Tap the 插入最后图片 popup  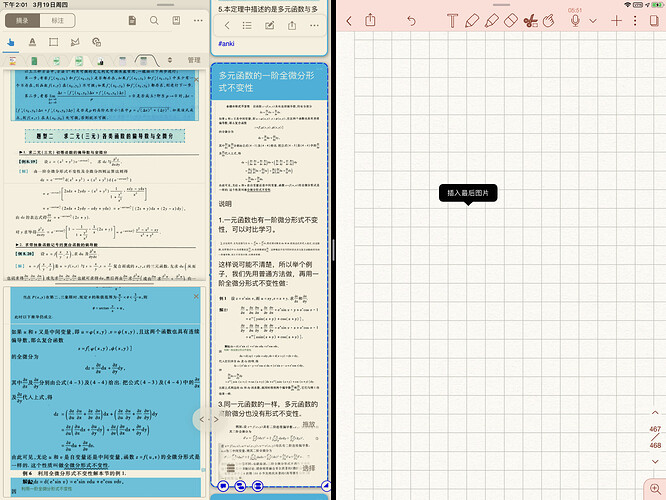[x=468, y=193]
